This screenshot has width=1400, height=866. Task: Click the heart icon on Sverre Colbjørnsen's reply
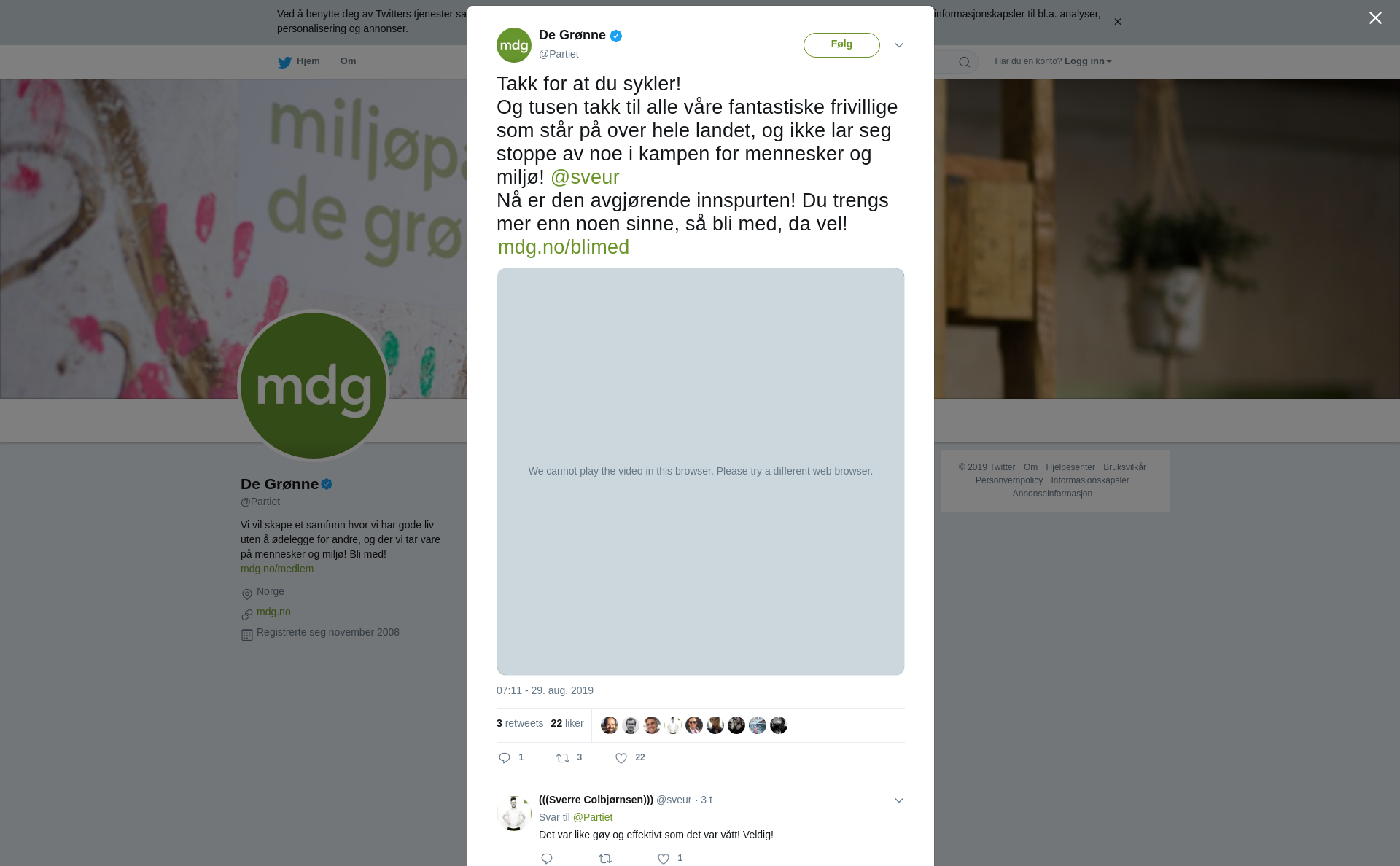click(x=664, y=859)
